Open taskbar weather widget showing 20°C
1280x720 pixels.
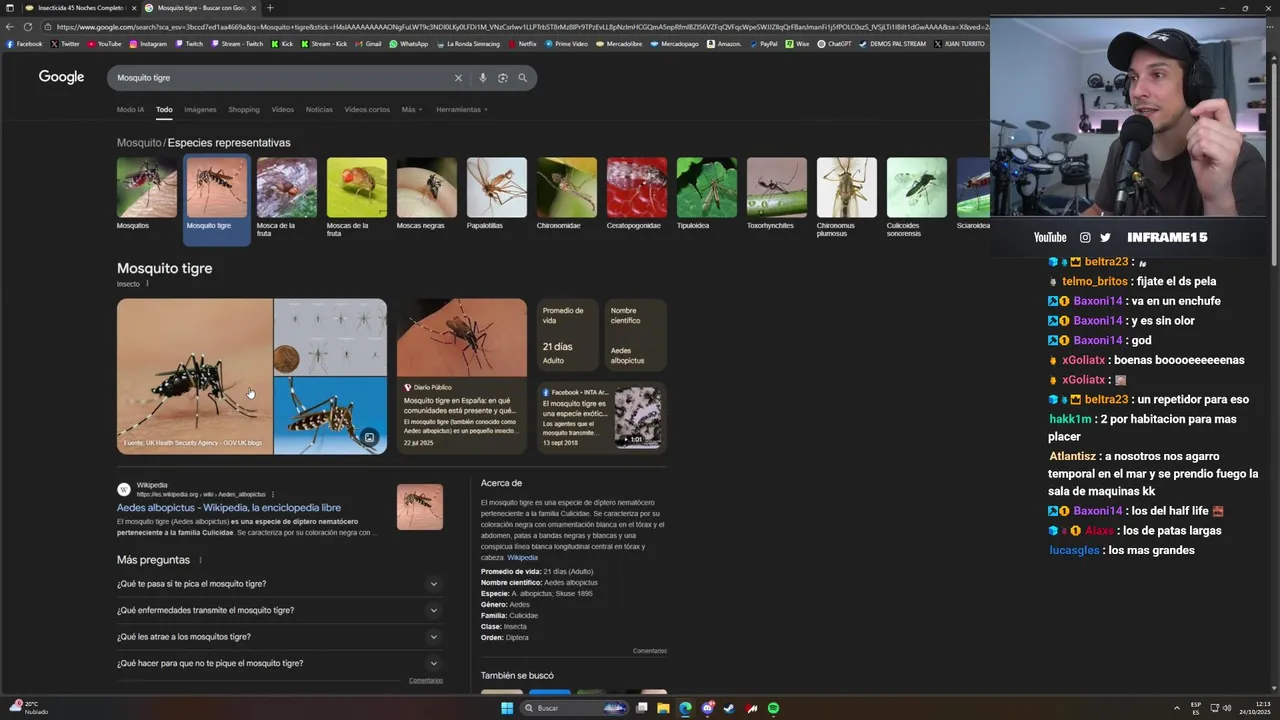click(x=30, y=708)
